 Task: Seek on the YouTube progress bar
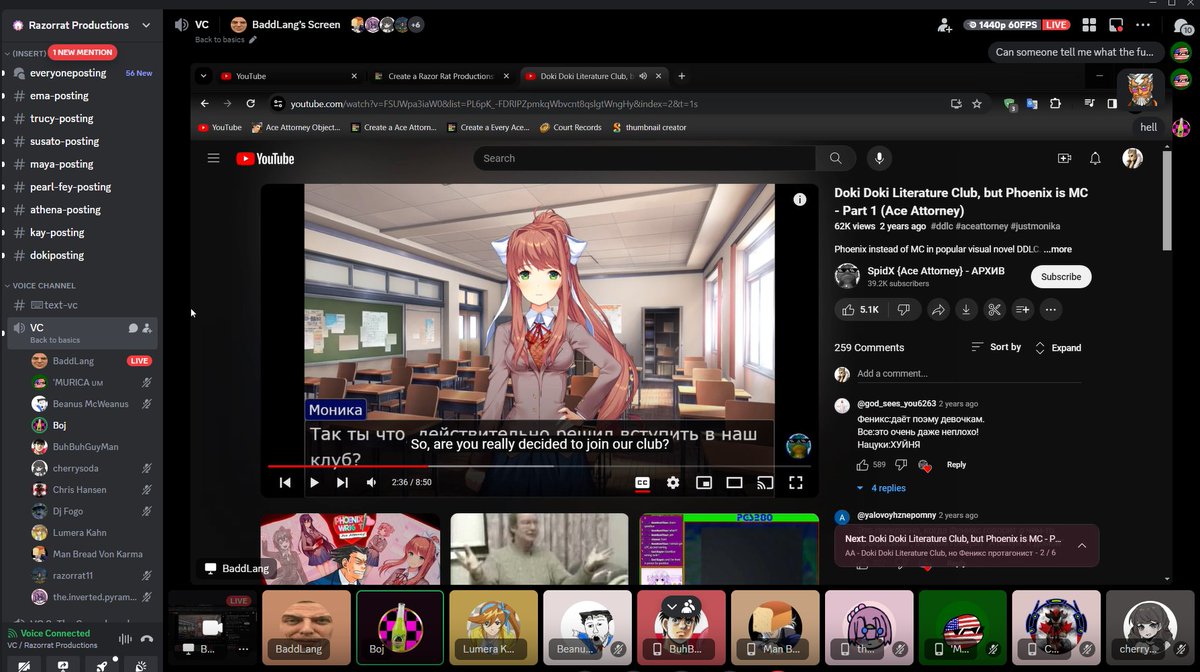point(539,466)
